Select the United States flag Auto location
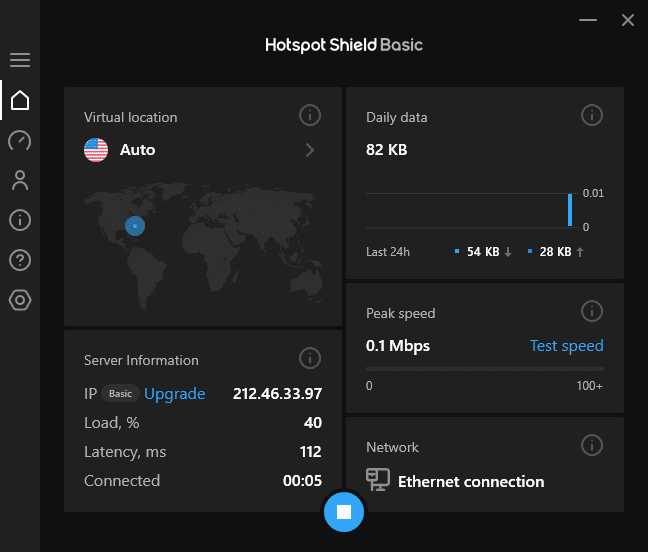Image resolution: width=648 pixels, height=552 pixels. pos(96,150)
